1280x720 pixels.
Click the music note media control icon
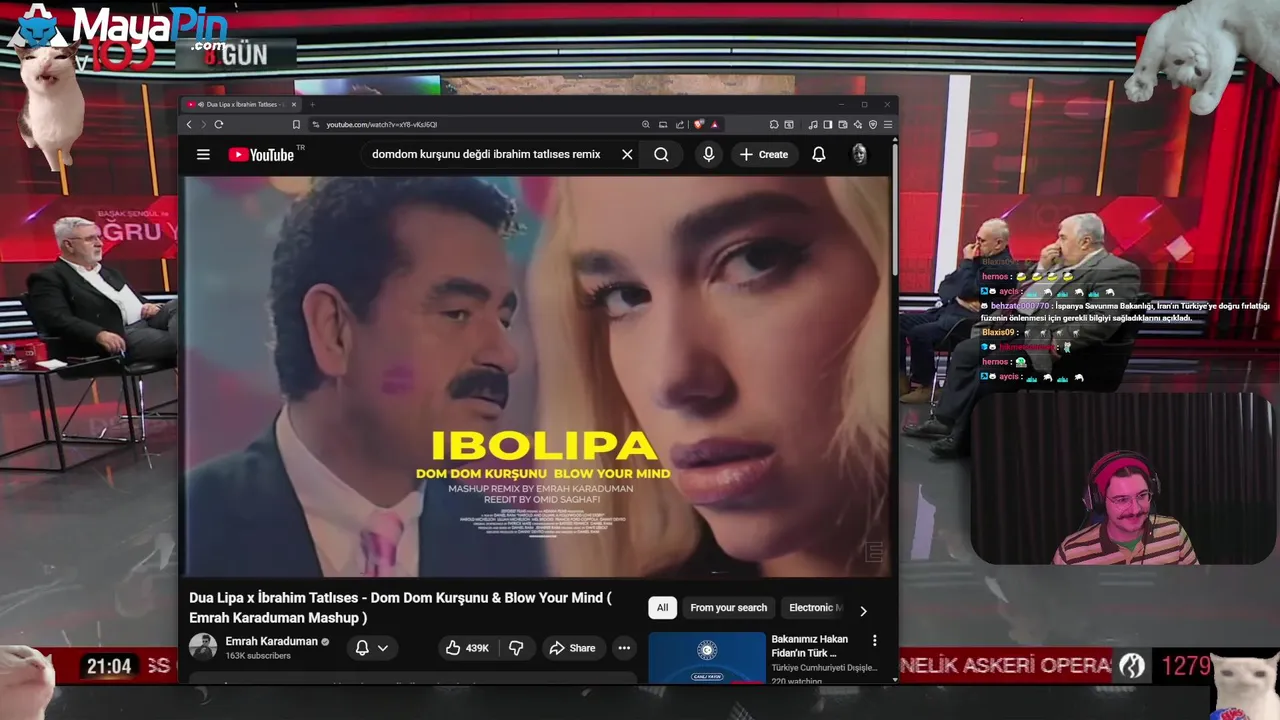813,124
